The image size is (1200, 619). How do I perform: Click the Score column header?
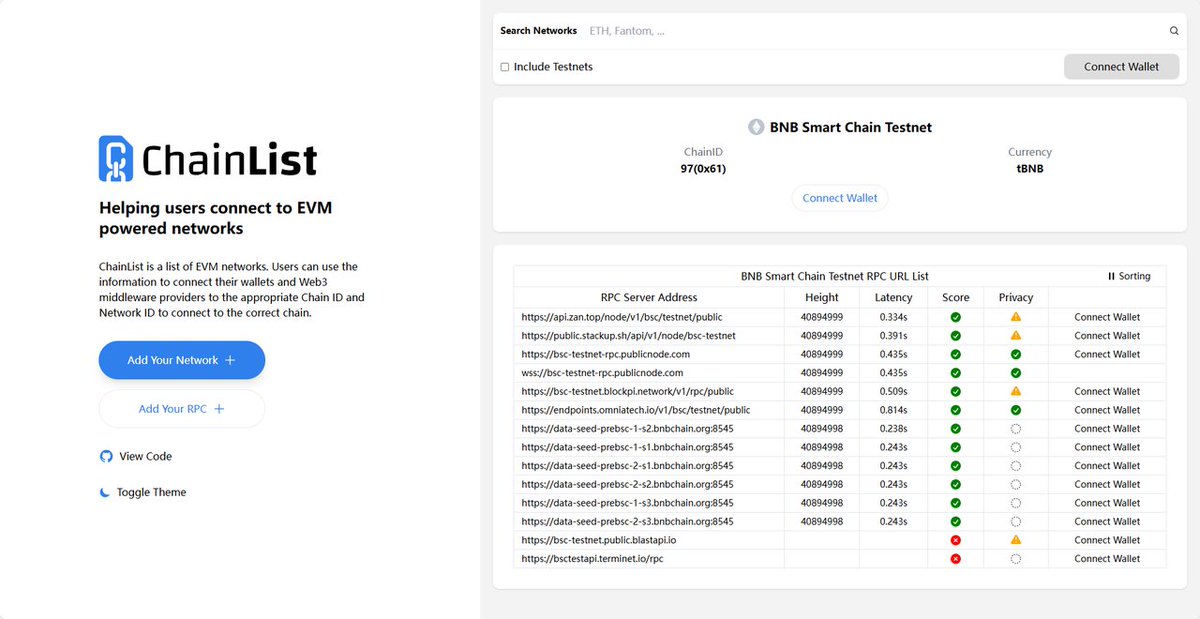click(955, 297)
